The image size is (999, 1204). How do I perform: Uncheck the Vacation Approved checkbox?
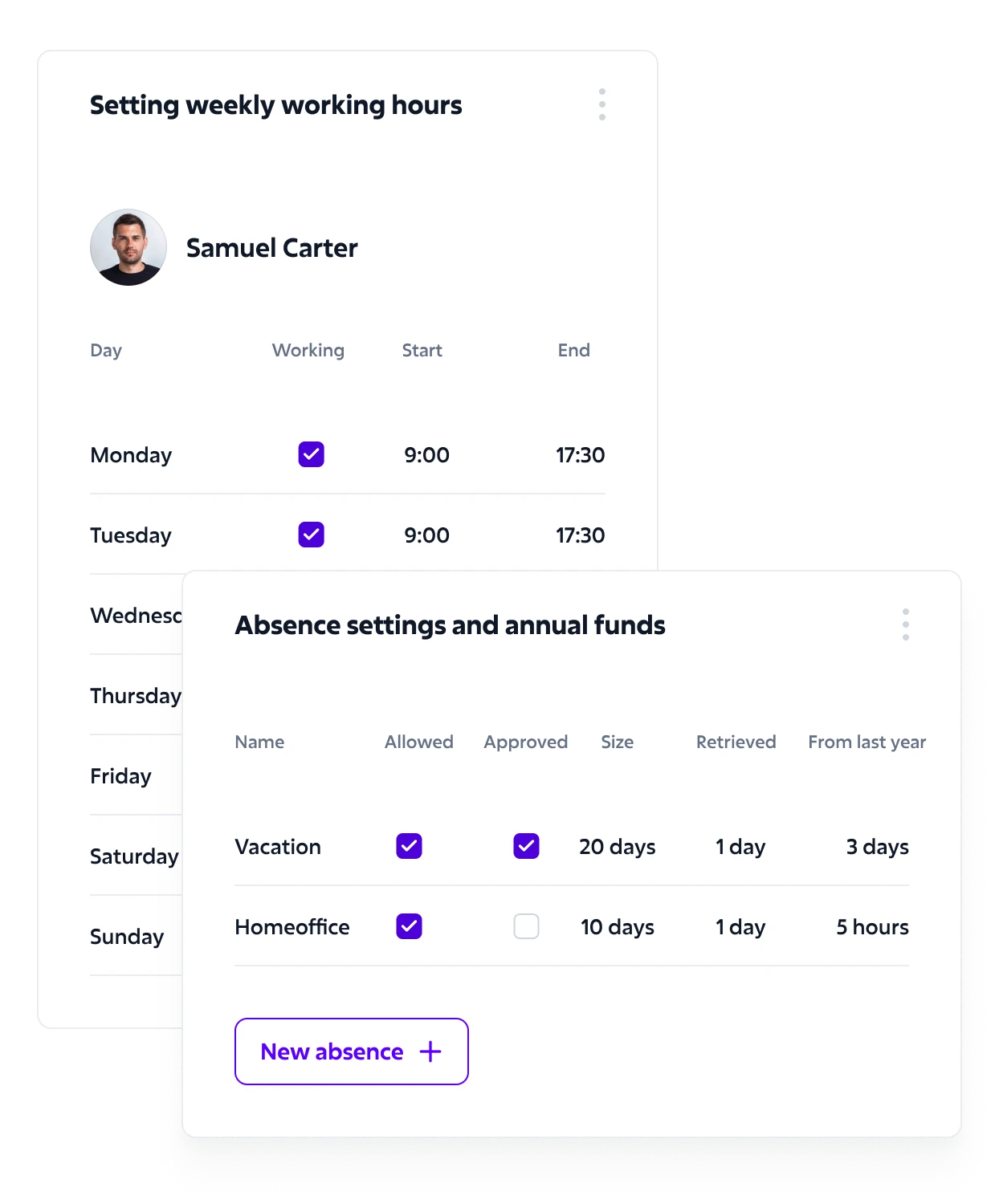point(527,846)
